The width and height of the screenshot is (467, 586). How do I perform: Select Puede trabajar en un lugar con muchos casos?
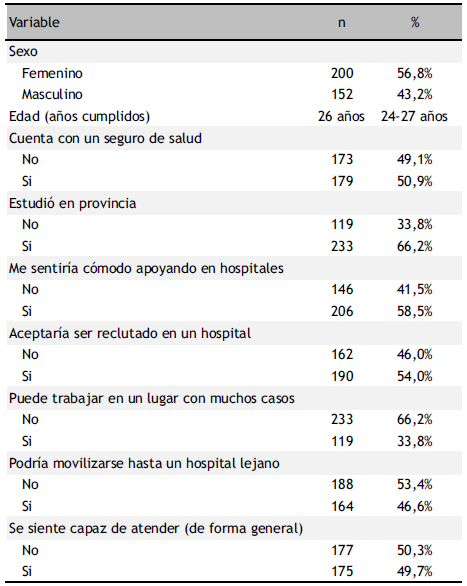[151, 398]
